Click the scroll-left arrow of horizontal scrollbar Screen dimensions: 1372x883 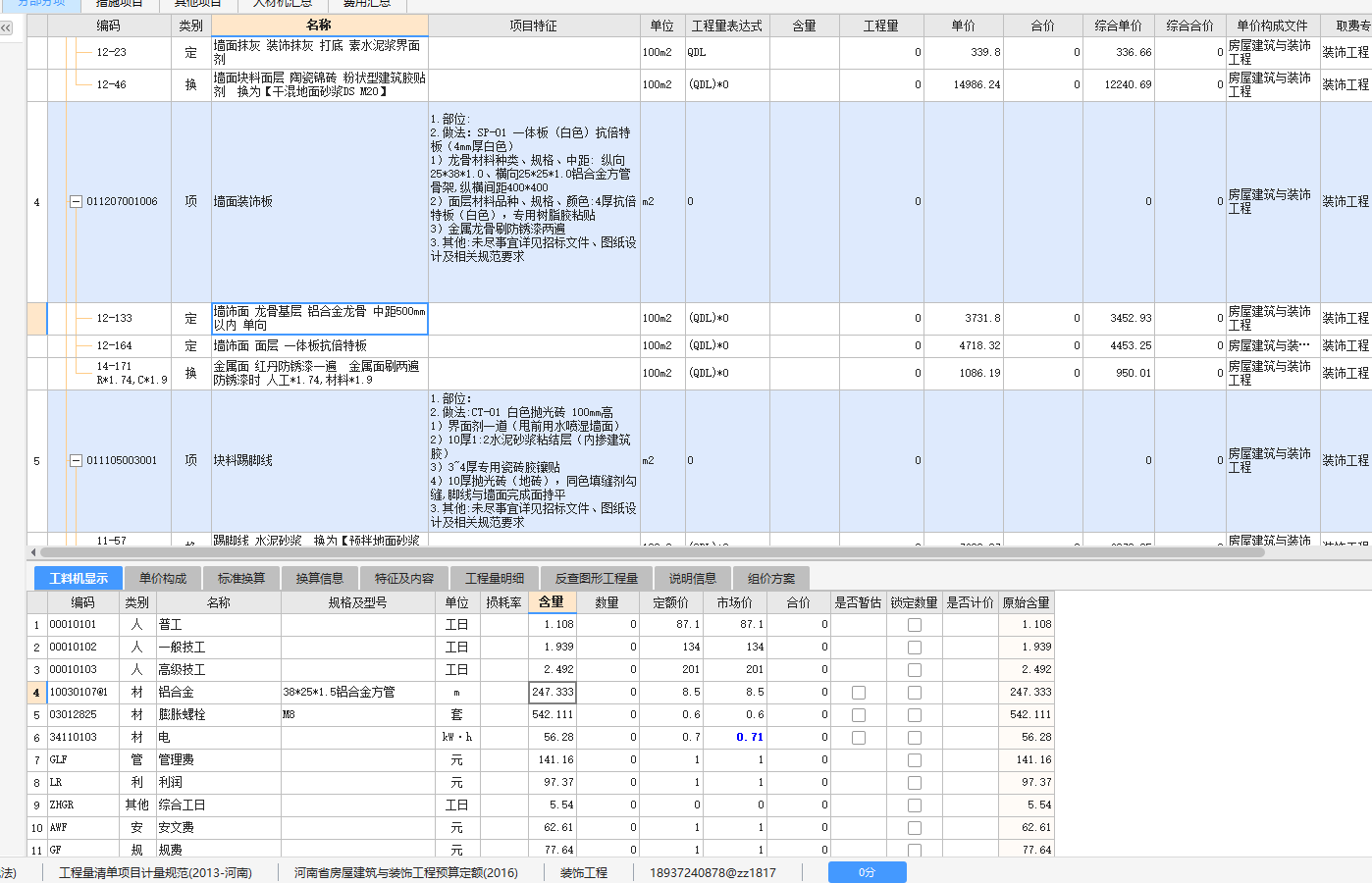click(33, 552)
